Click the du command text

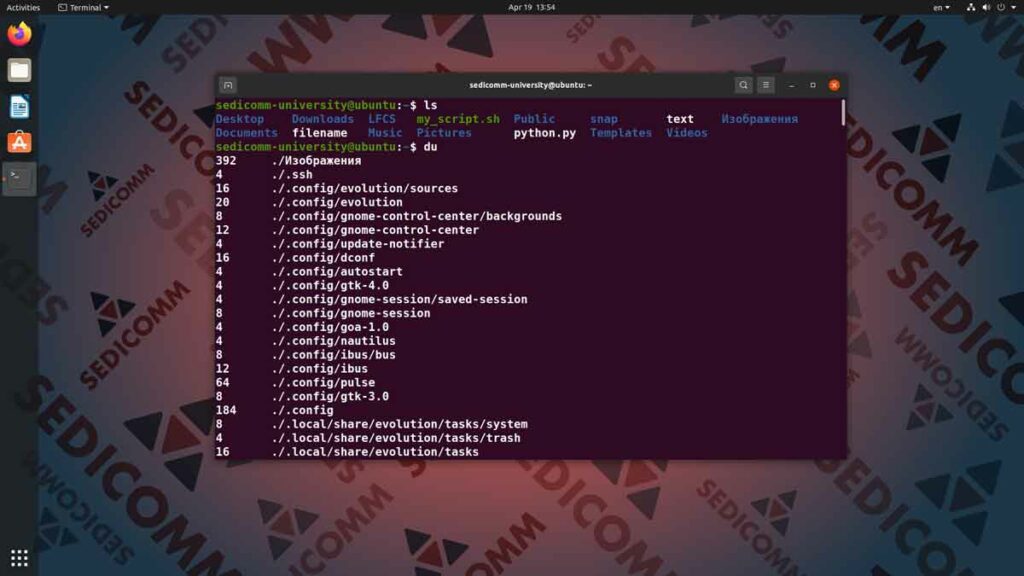click(x=430, y=147)
